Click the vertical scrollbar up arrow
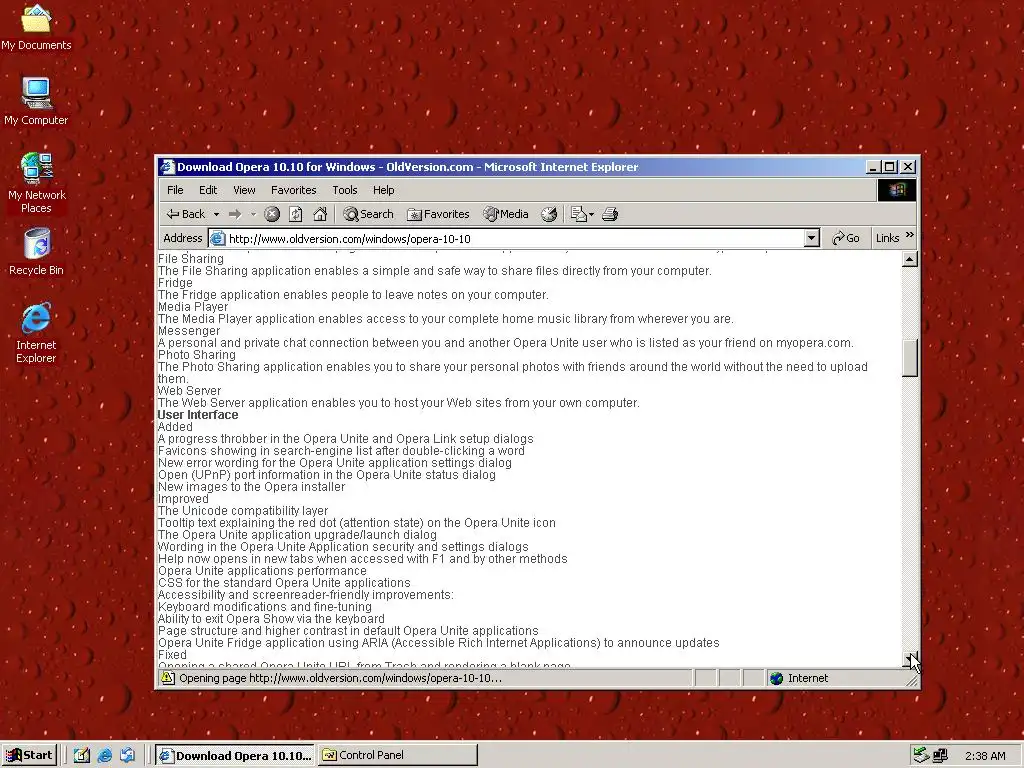 click(910, 259)
